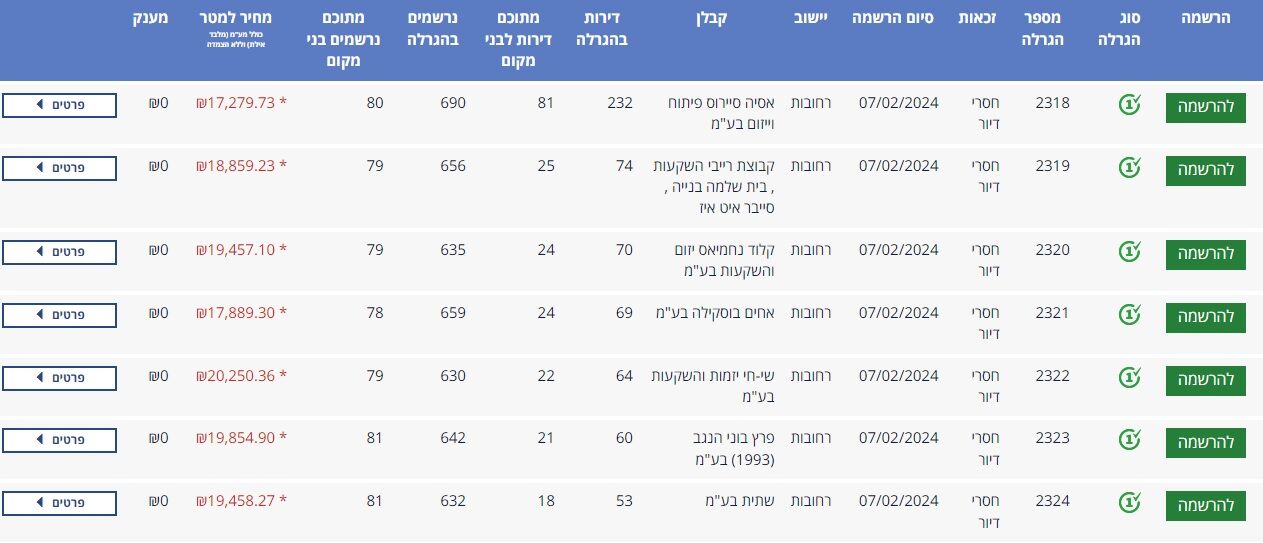Click lottery type icon for lottery 2320

1129,252
